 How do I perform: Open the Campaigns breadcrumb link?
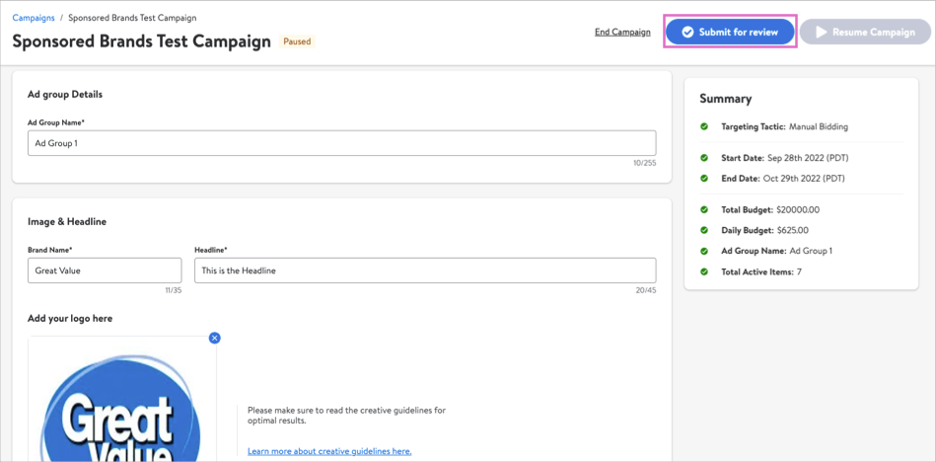click(33, 18)
